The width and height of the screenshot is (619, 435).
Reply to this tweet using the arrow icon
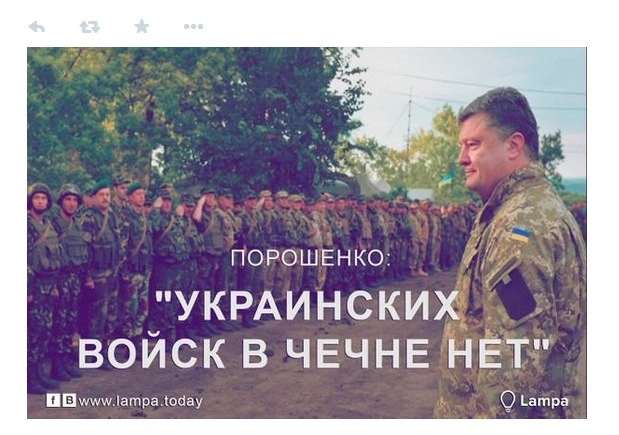[37, 27]
